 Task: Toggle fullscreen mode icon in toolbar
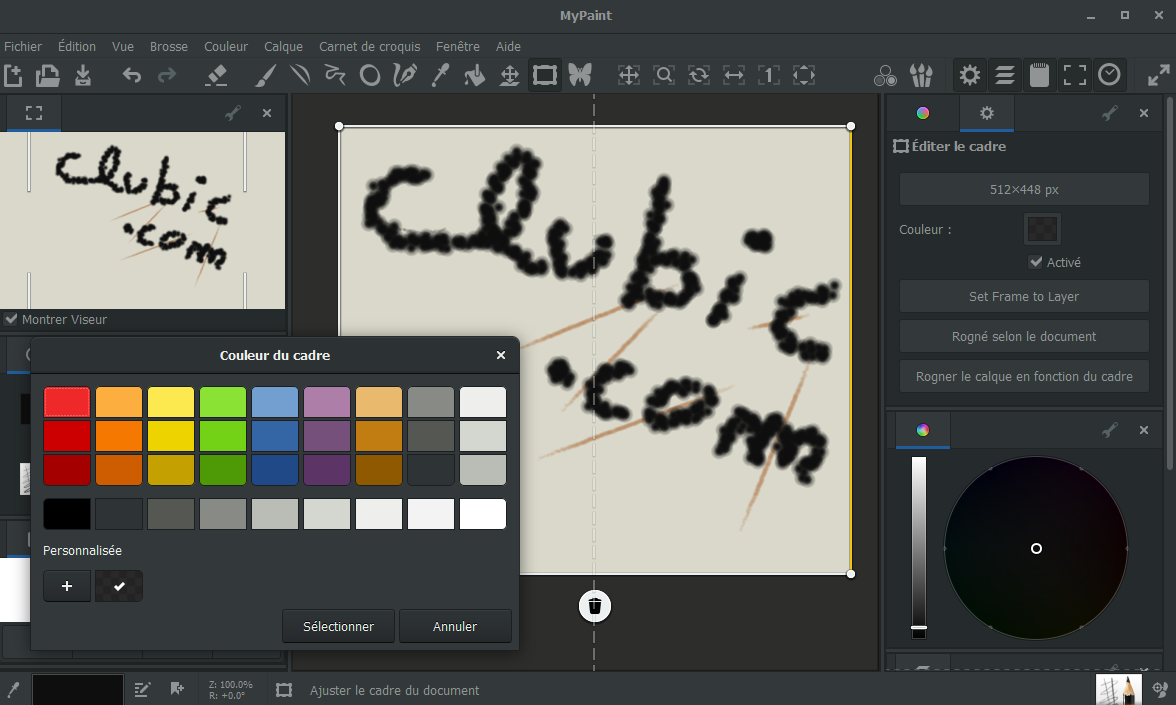pyautogui.click(x=1074, y=75)
